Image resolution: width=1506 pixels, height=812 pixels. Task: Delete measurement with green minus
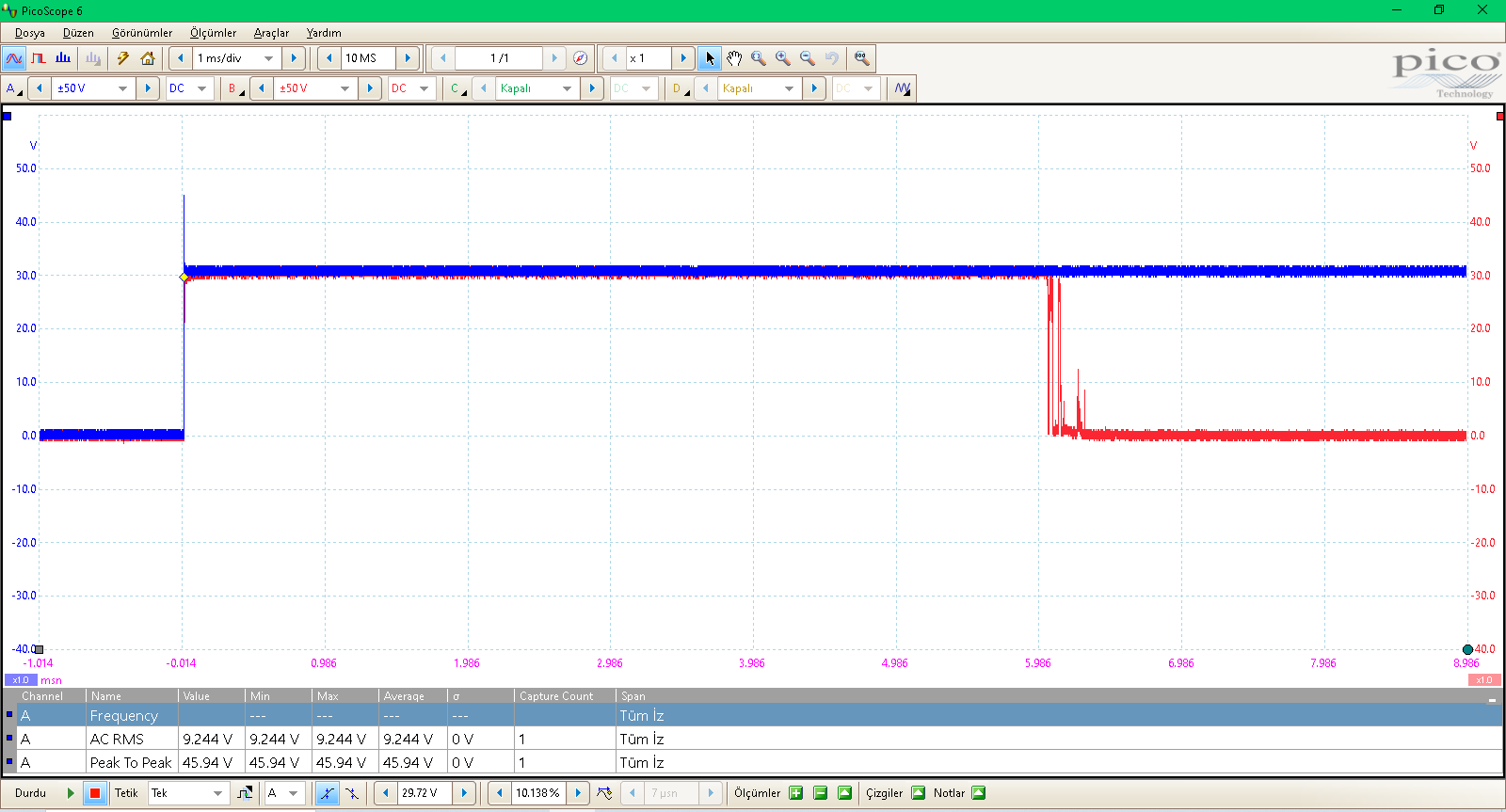(x=821, y=793)
